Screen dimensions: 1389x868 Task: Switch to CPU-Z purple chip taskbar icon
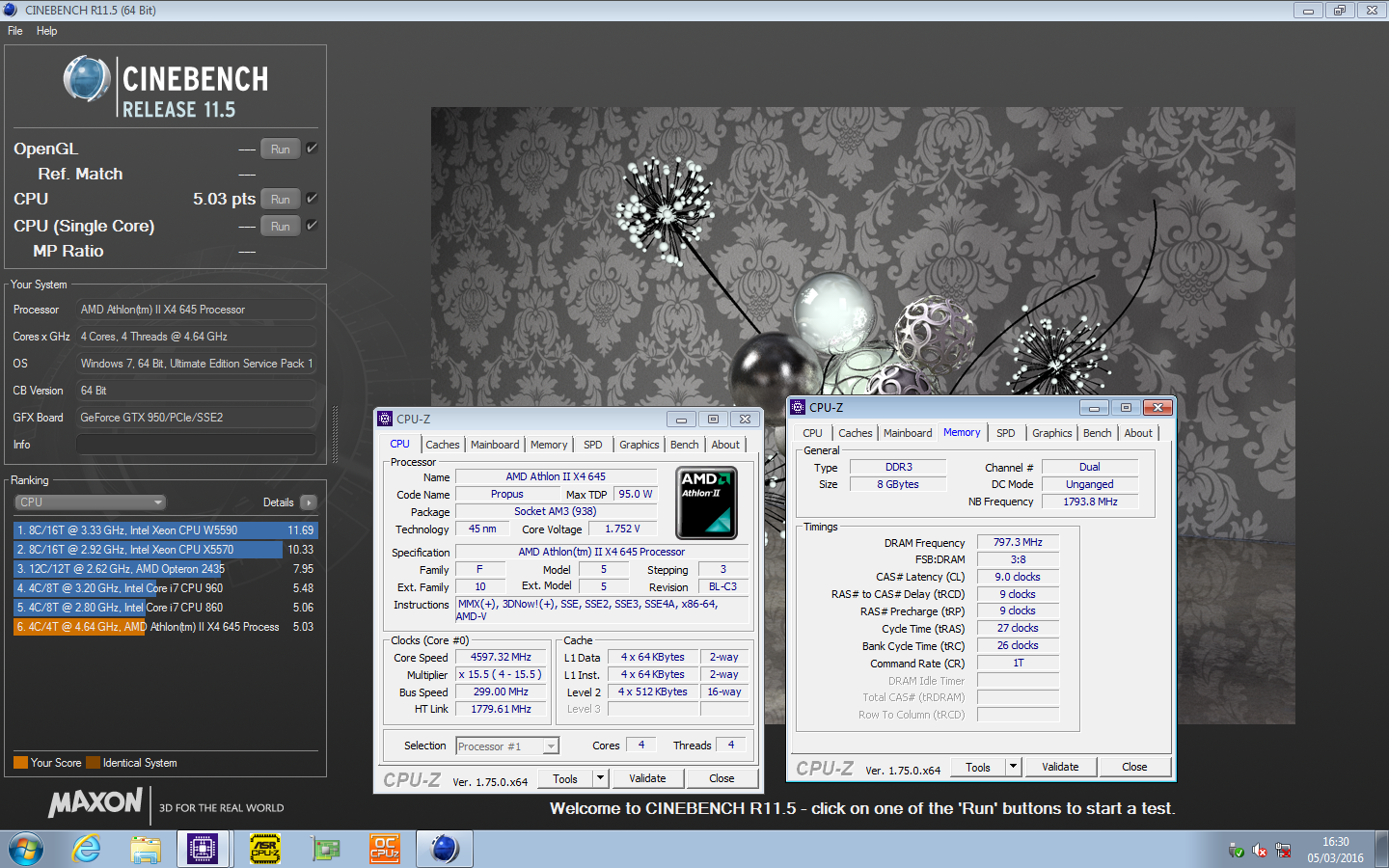[203, 849]
